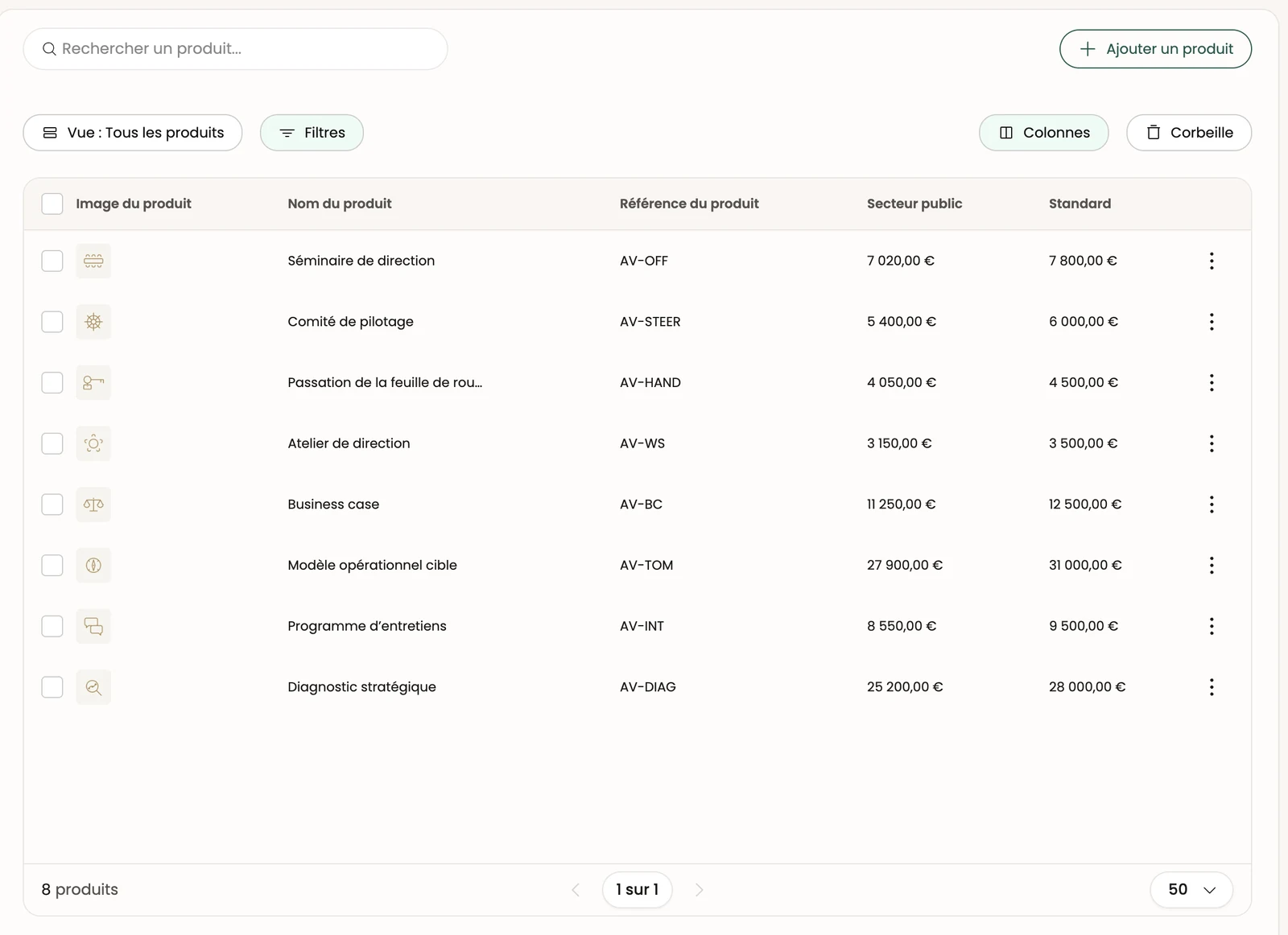Viewport: 1288px width, 935px height.
Task: Check the Comité de pilotage row checkbox
Action: tap(52, 322)
